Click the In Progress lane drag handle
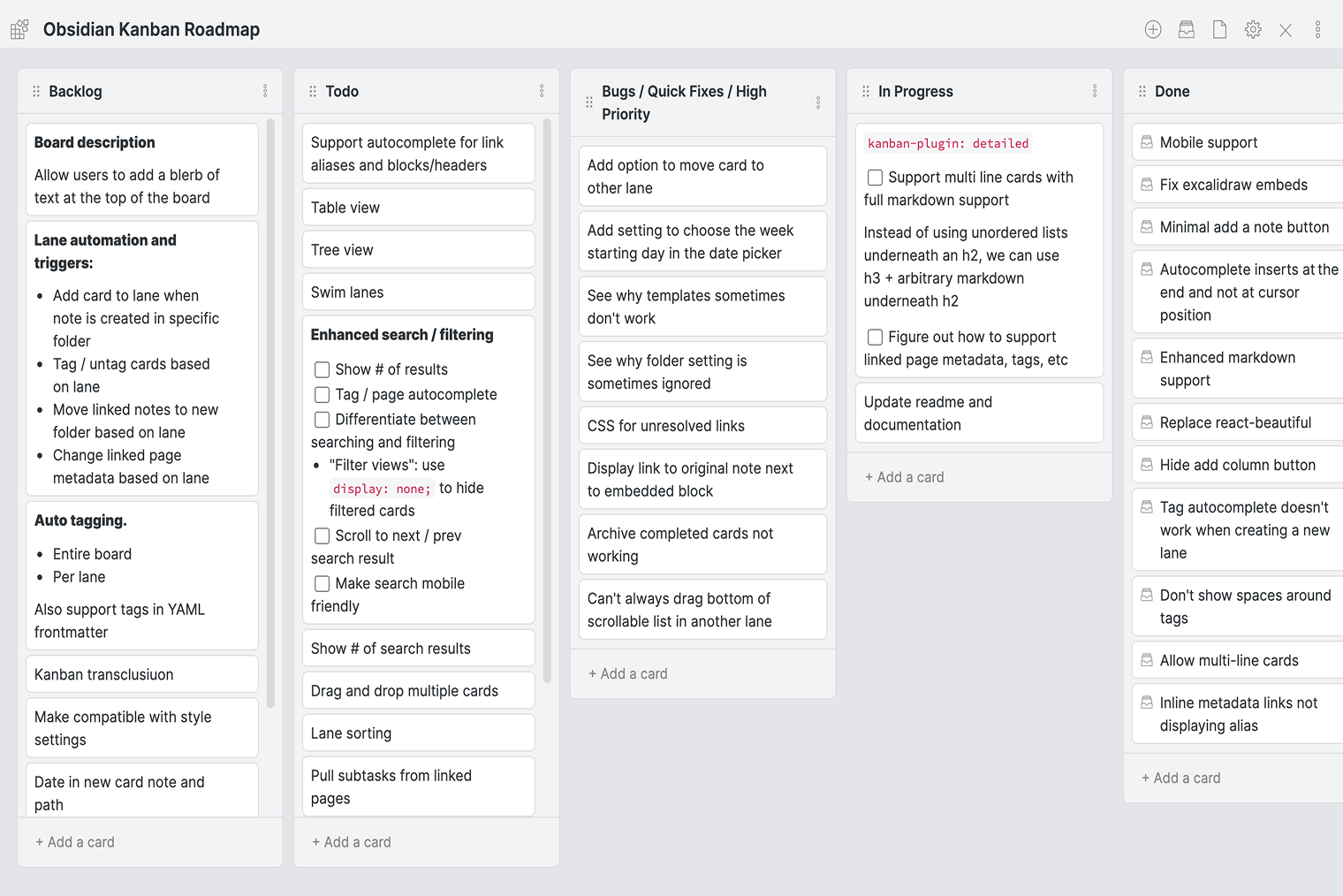Screen dimensions: 1343x896 866,91
